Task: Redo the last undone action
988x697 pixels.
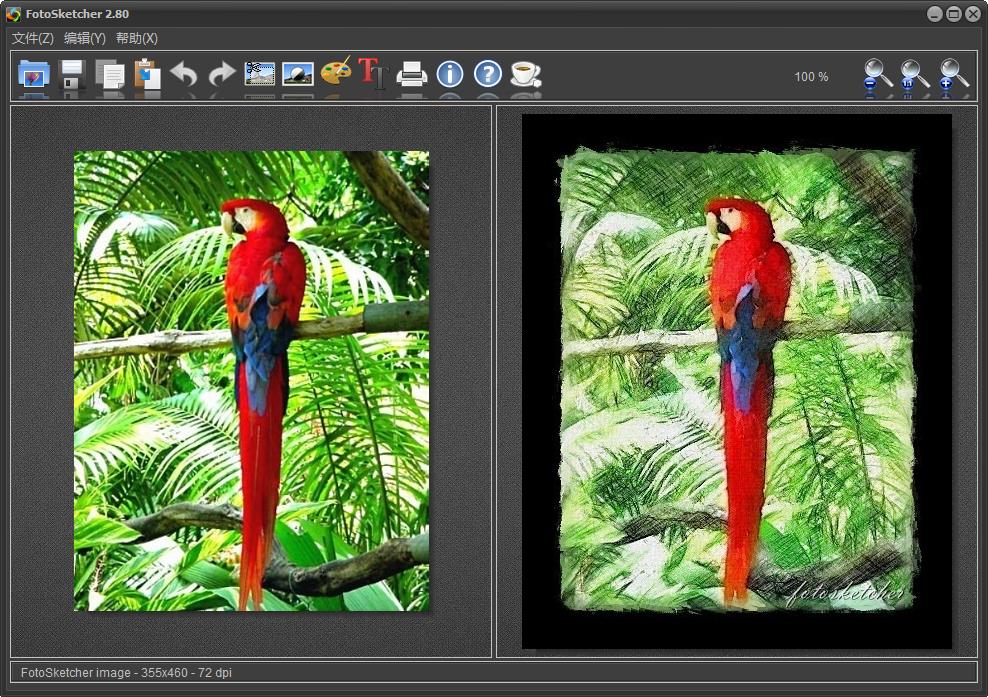Action: pos(221,75)
